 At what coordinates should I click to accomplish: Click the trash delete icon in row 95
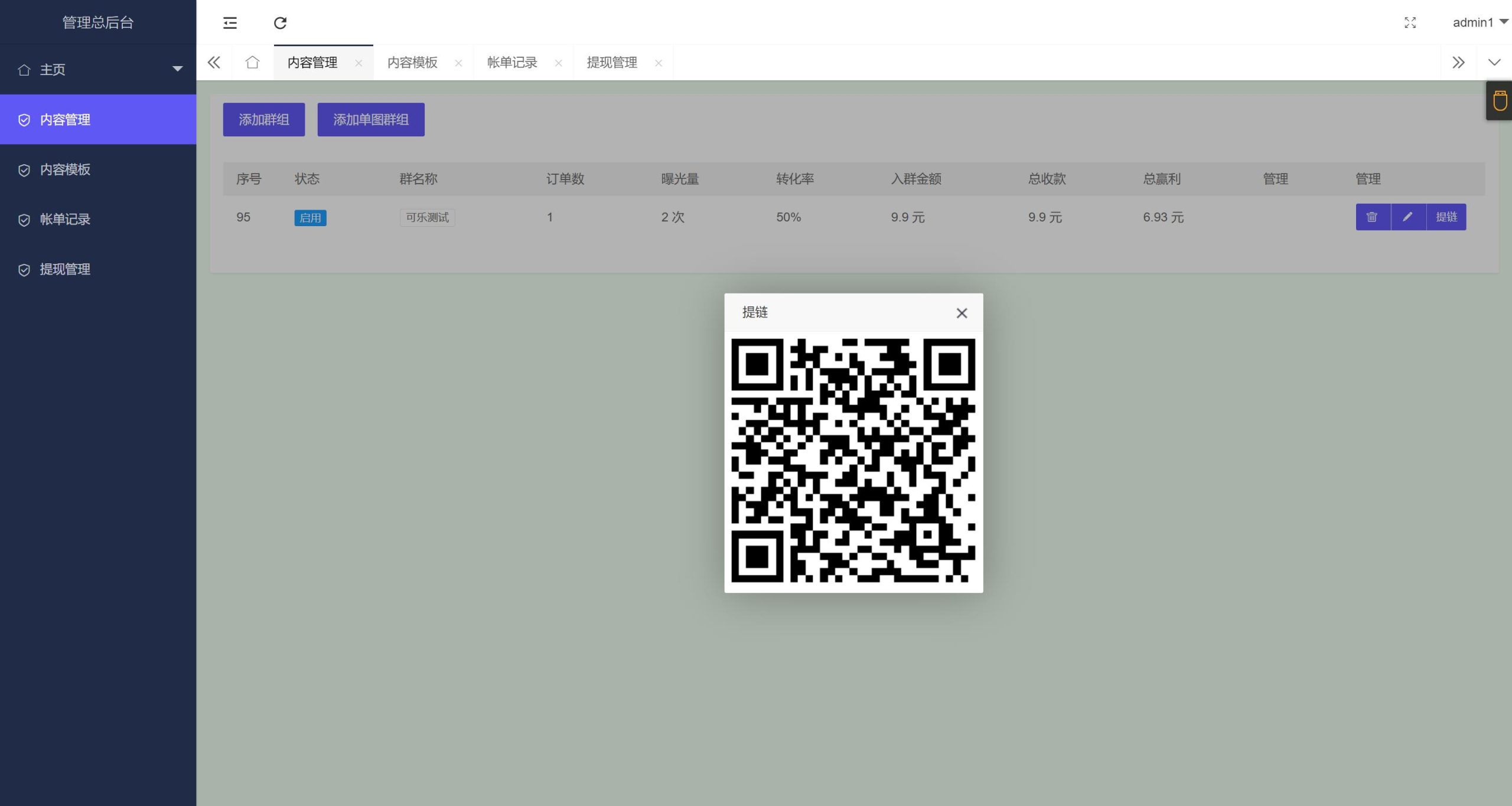pyautogui.click(x=1372, y=217)
